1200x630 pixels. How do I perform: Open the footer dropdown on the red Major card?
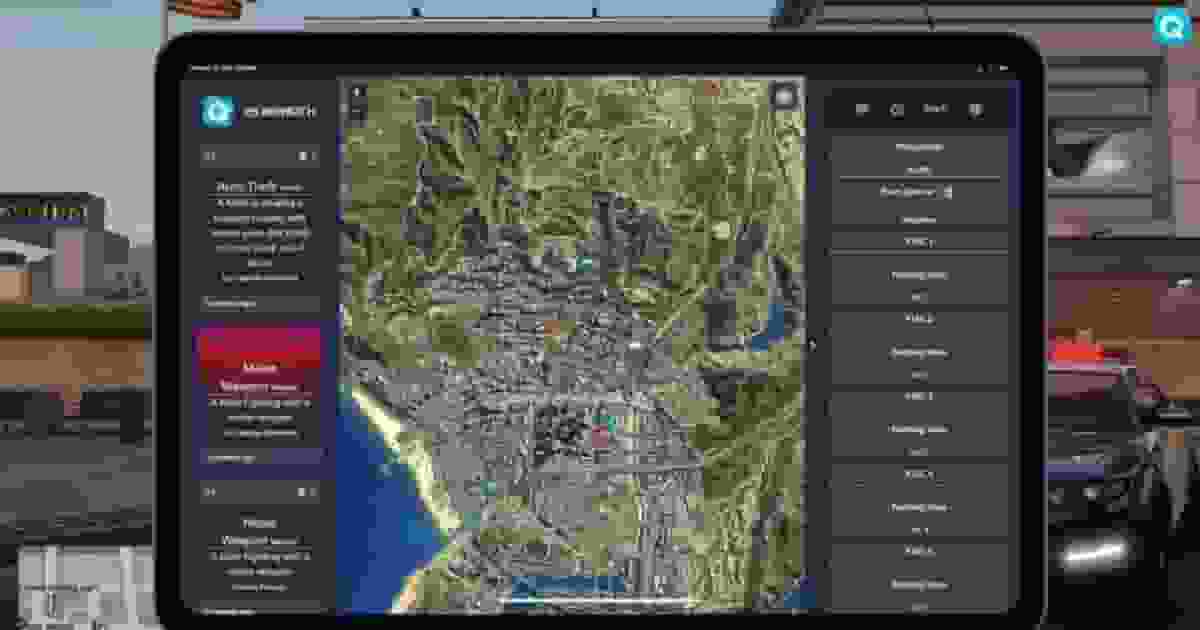[259, 457]
